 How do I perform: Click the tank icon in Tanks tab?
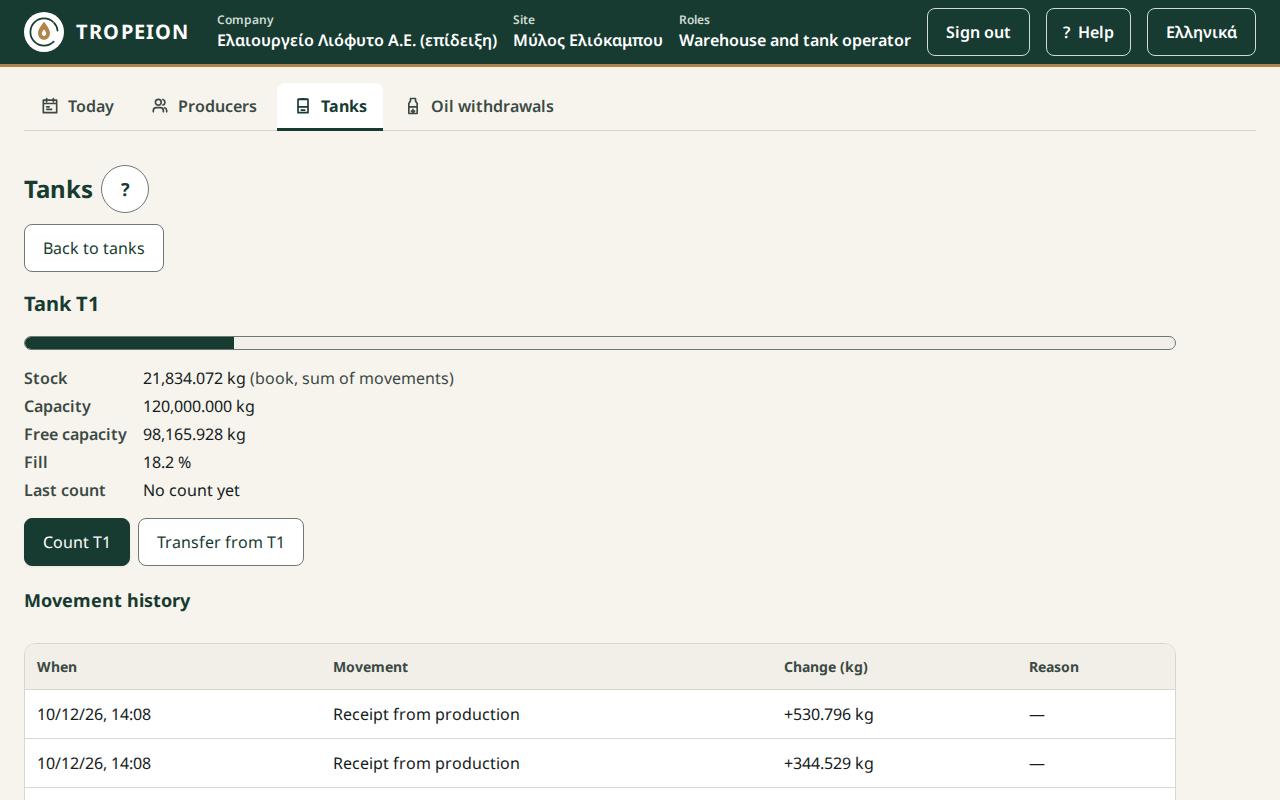pyautogui.click(x=303, y=106)
